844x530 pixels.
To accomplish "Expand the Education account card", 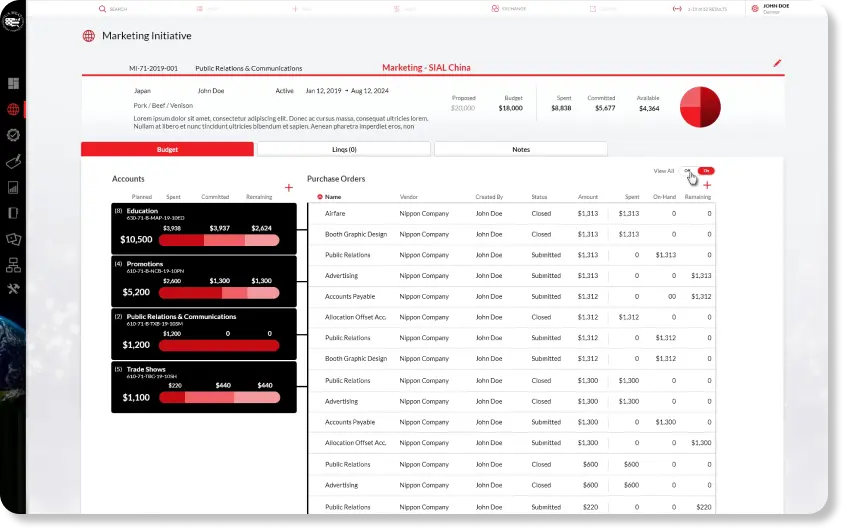I will pos(204,228).
